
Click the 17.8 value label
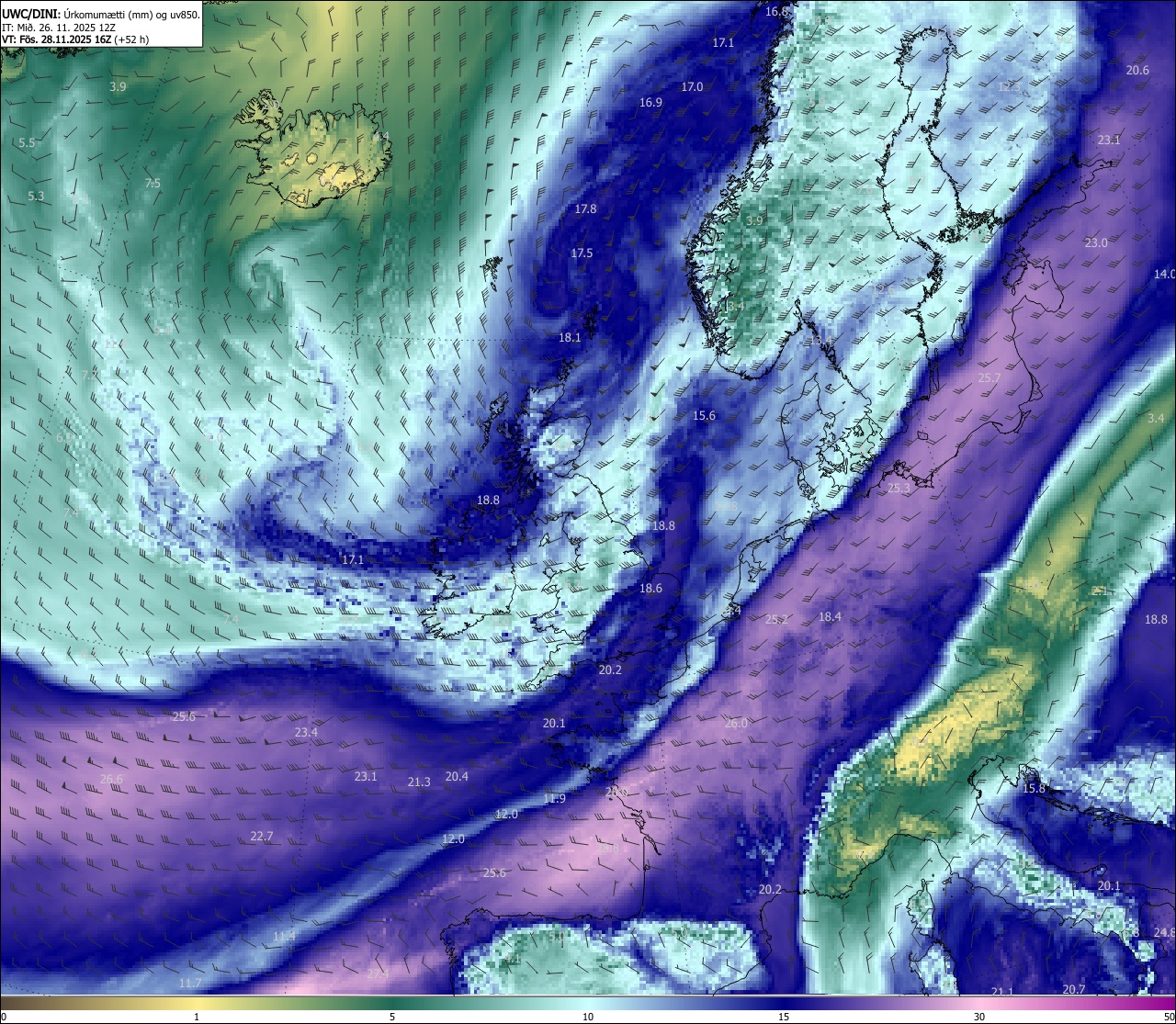(585, 209)
